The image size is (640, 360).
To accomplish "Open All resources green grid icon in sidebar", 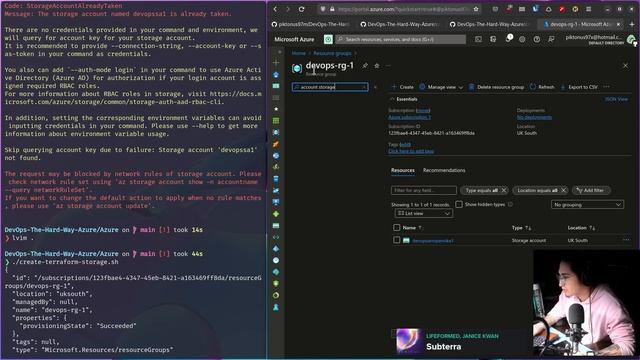I will pos(276,121).
